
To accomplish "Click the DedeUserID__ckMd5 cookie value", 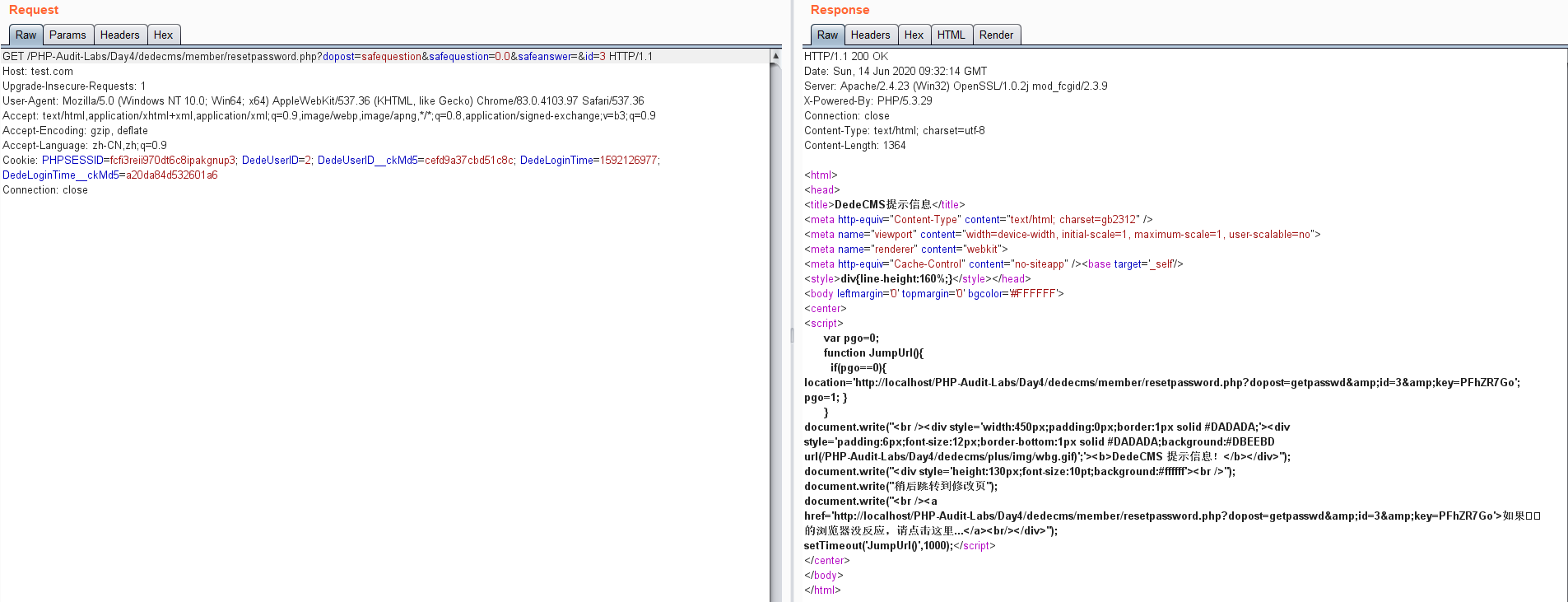I will pyautogui.click(x=469, y=161).
